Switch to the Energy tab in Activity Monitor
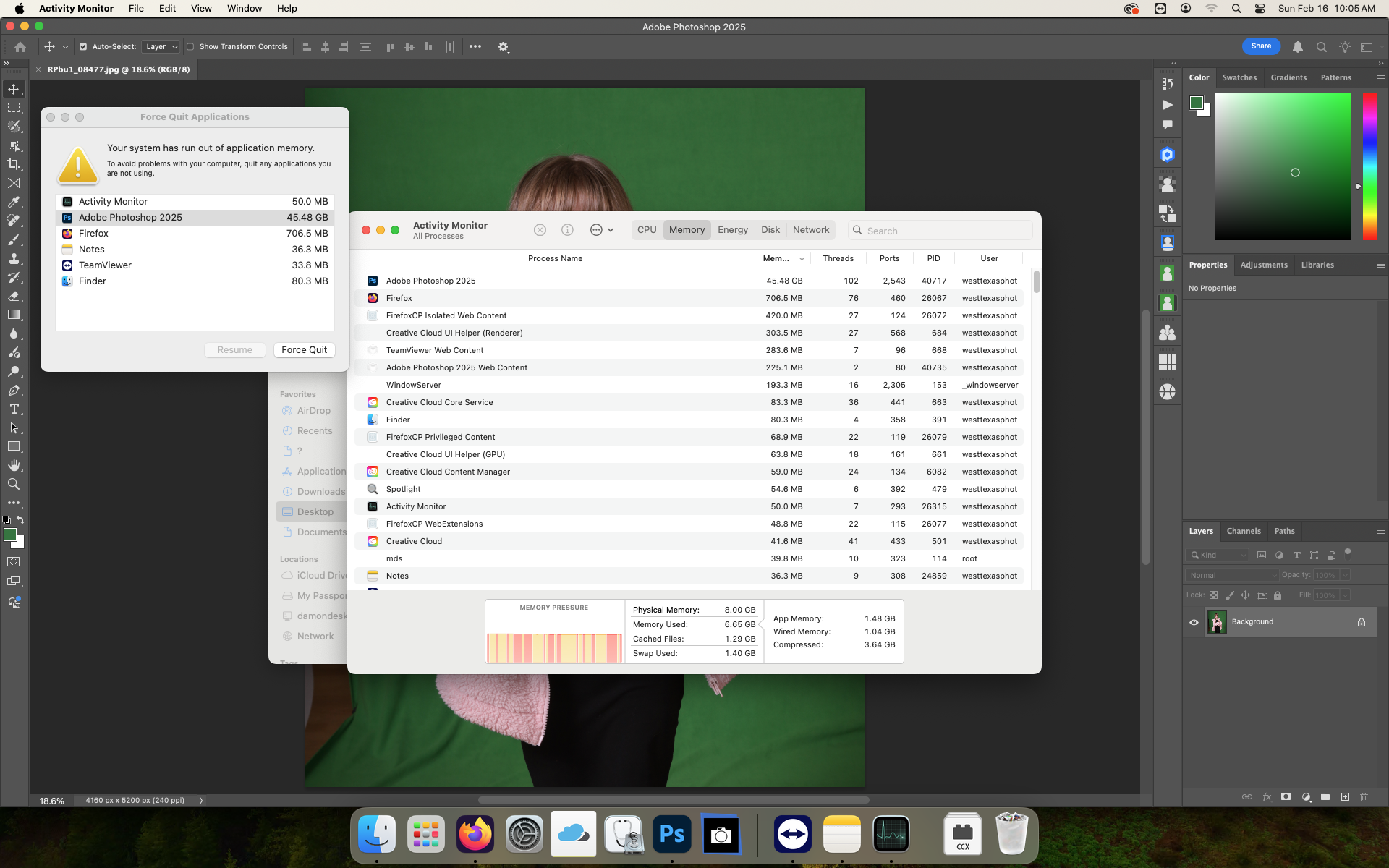The width and height of the screenshot is (1389, 868). coord(733,230)
